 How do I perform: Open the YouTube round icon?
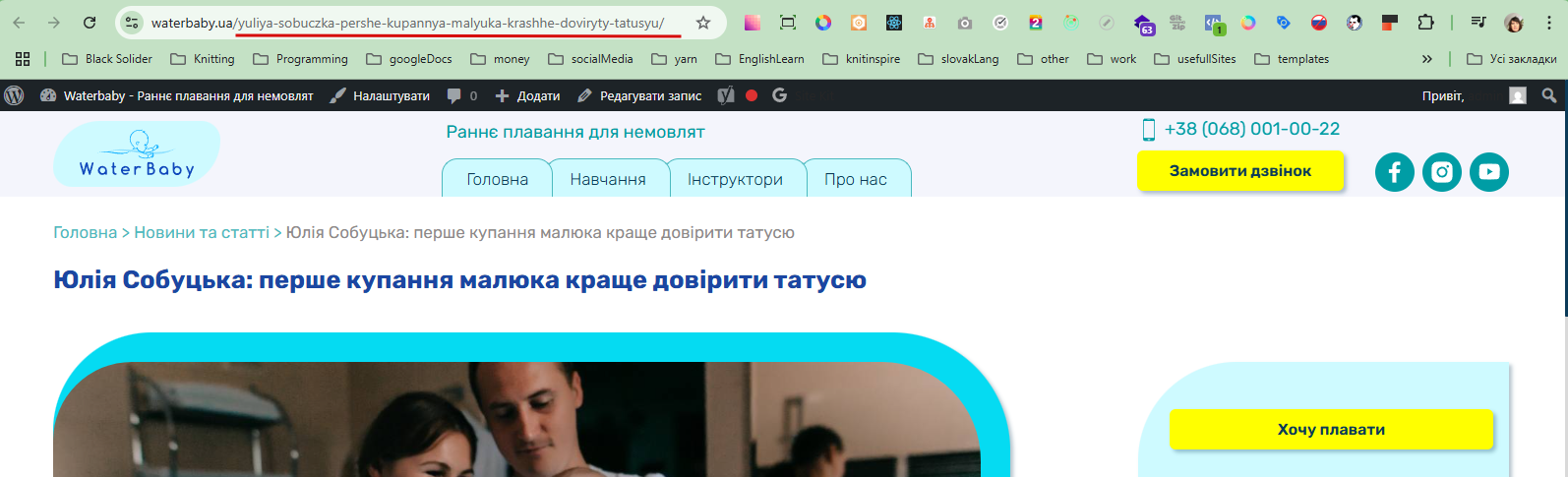click(x=1489, y=172)
